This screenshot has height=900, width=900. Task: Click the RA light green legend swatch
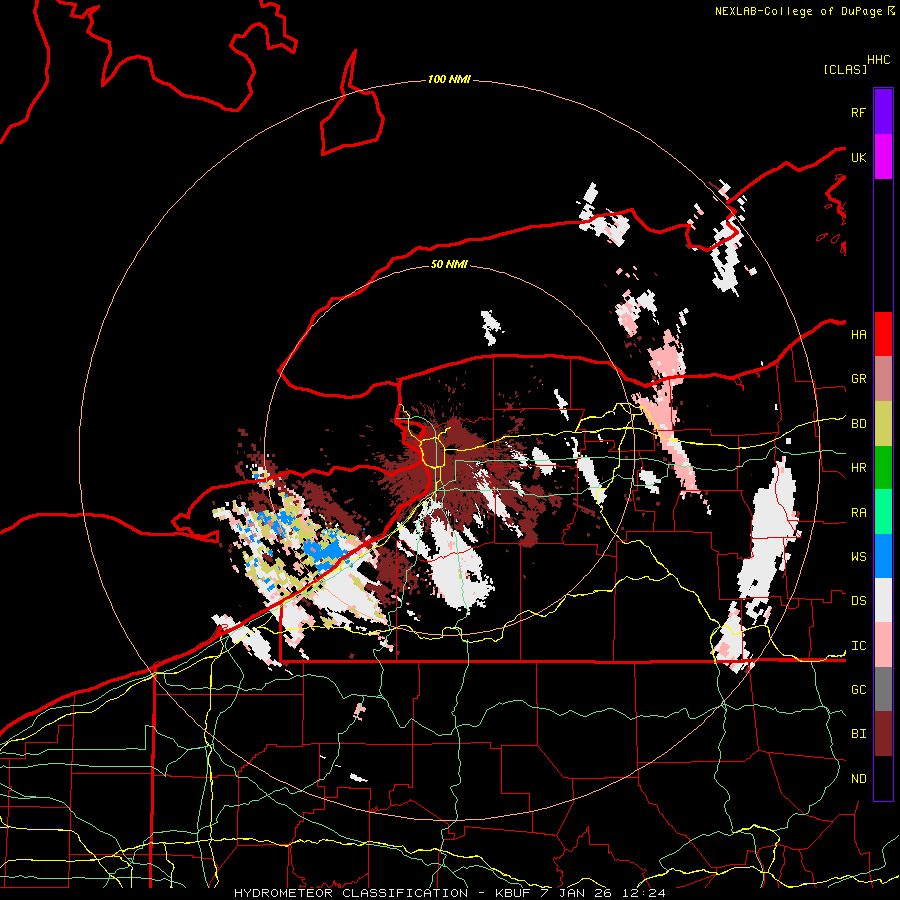tap(883, 512)
